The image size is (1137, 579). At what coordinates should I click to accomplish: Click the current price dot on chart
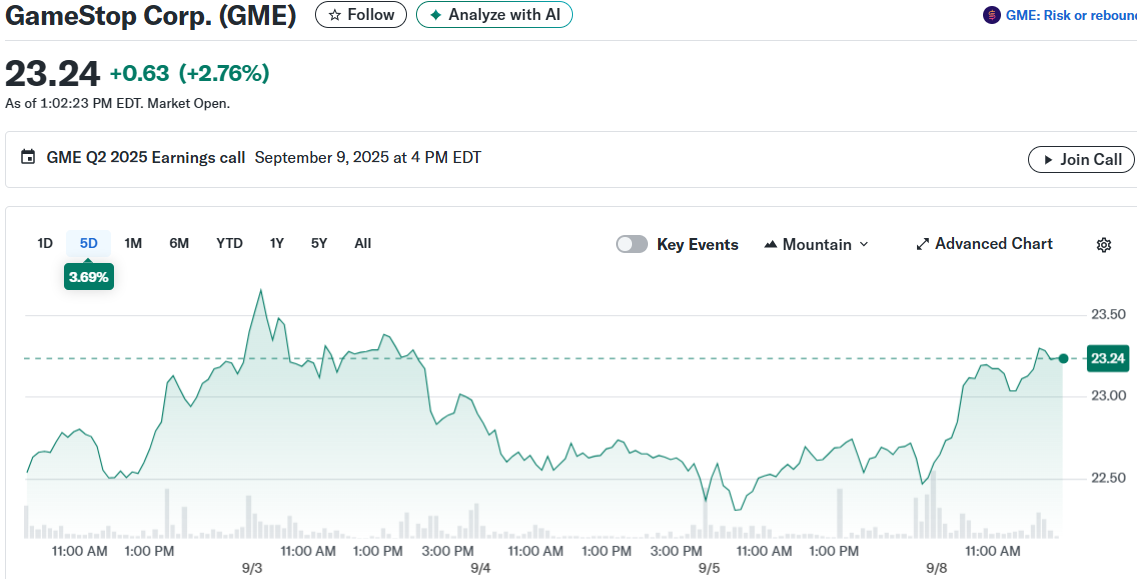pyautogui.click(x=1063, y=358)
